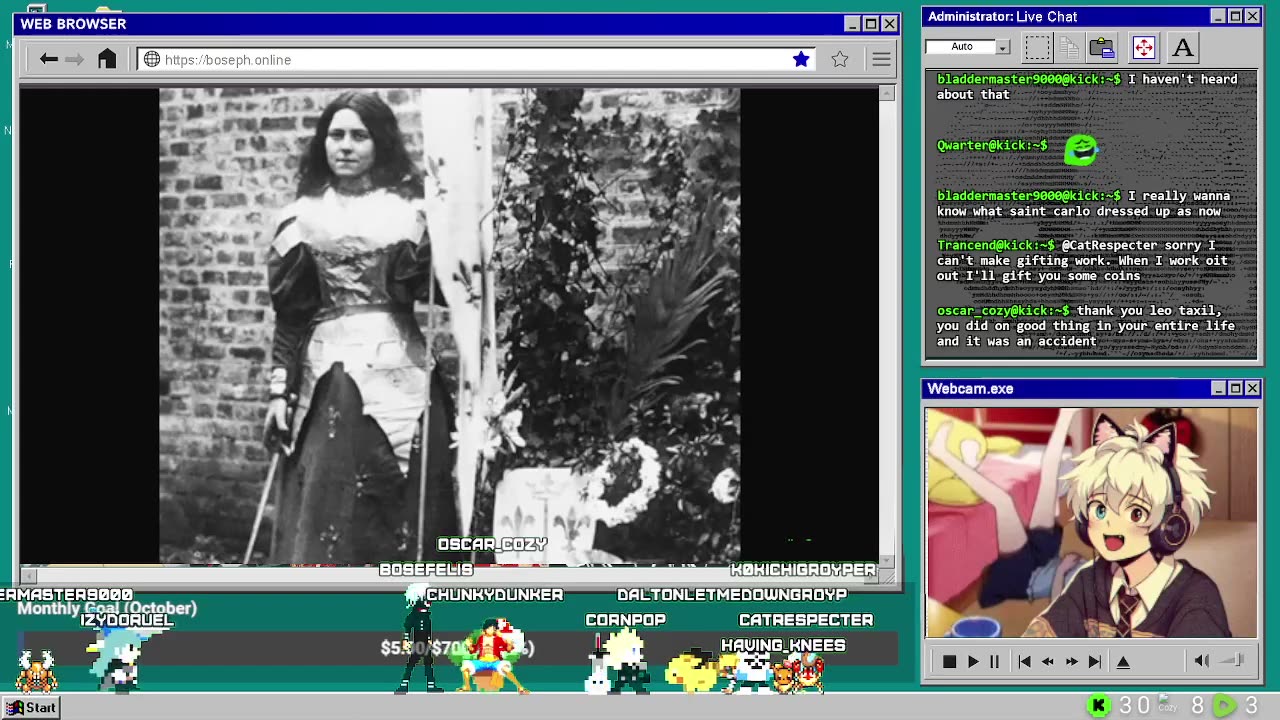Click Trancend's message to @CatRespecter
This screenshot has height=720, width=1280.
tap(1083, 260)
